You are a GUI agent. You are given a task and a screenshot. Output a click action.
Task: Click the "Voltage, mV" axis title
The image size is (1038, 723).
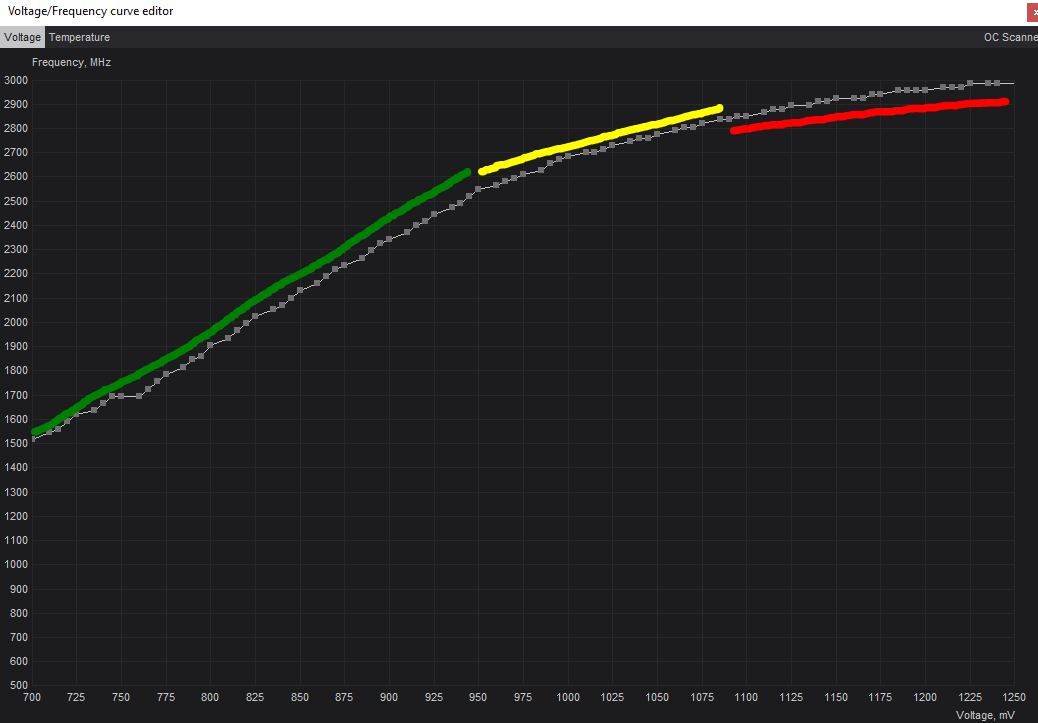pyautogui.click(x=985, y=715)
